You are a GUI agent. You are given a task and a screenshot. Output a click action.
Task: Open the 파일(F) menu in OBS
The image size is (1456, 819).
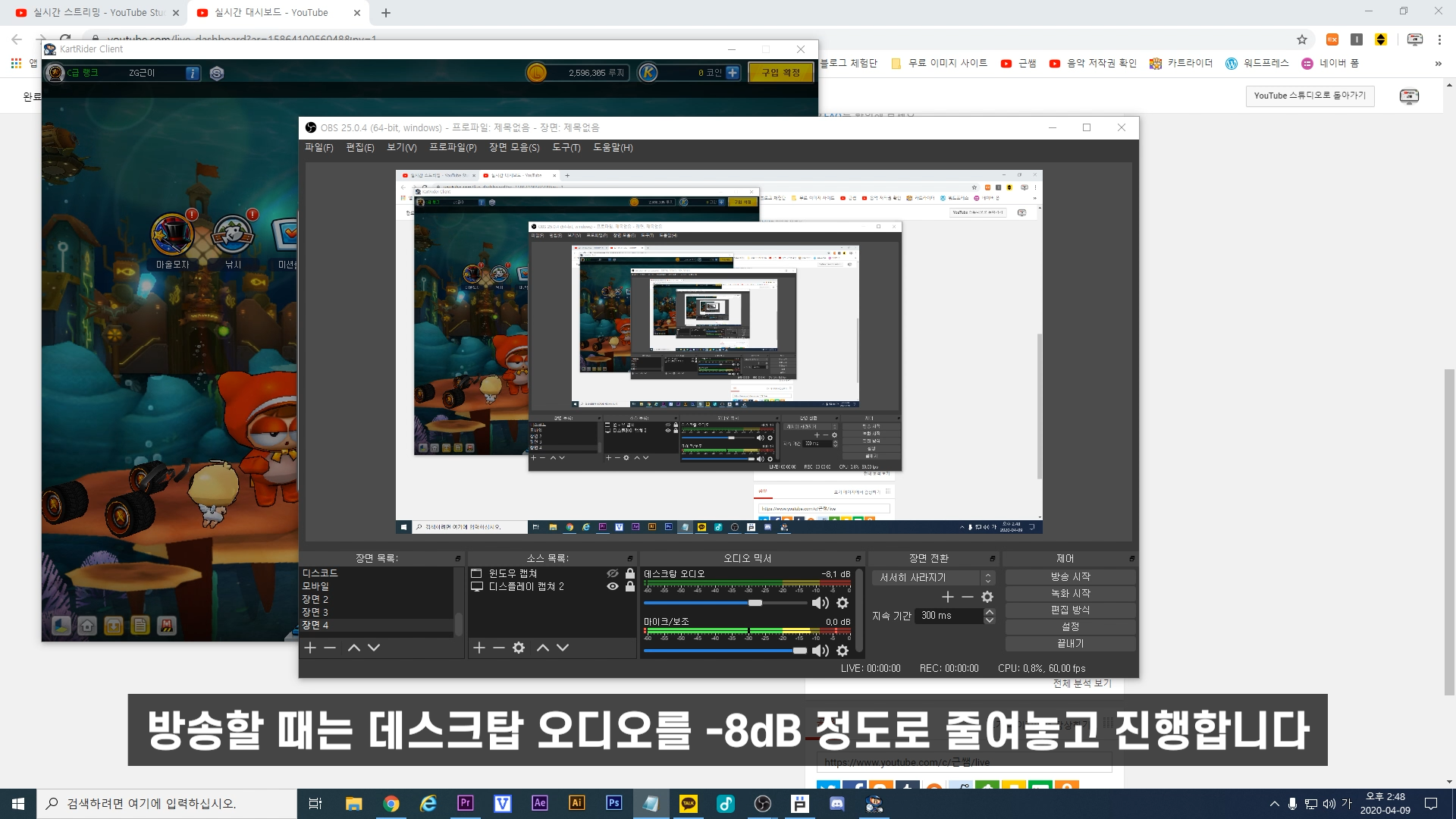coord(318,148)
